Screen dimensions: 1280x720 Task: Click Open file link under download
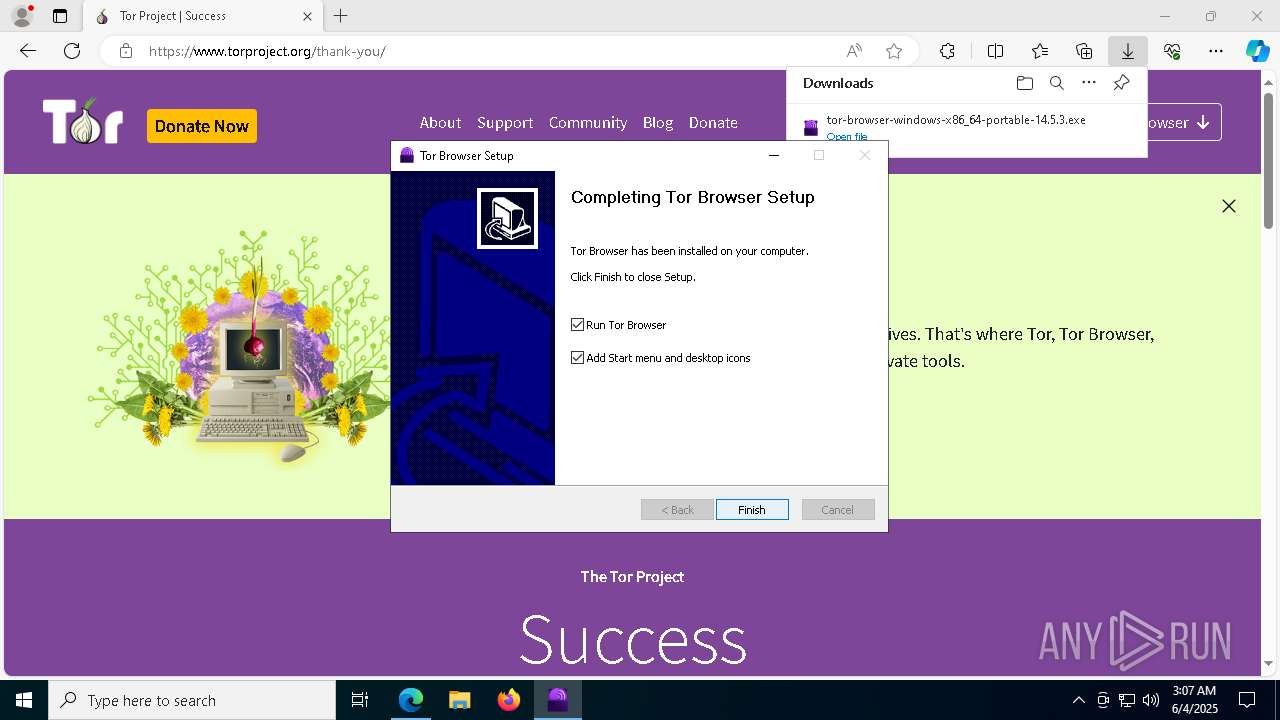tap(847, 137)
